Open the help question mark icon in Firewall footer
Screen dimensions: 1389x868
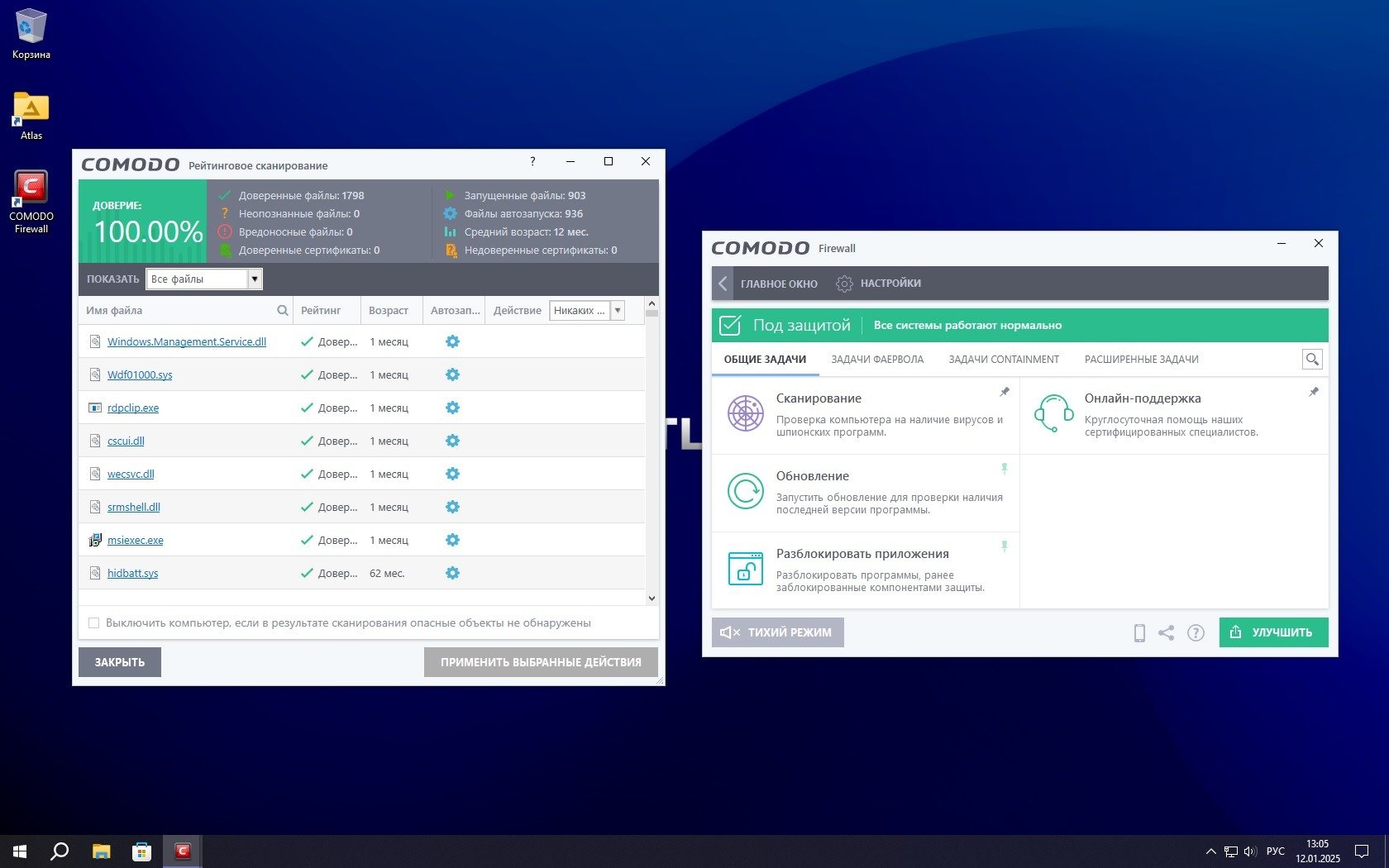coord(1196,633)
